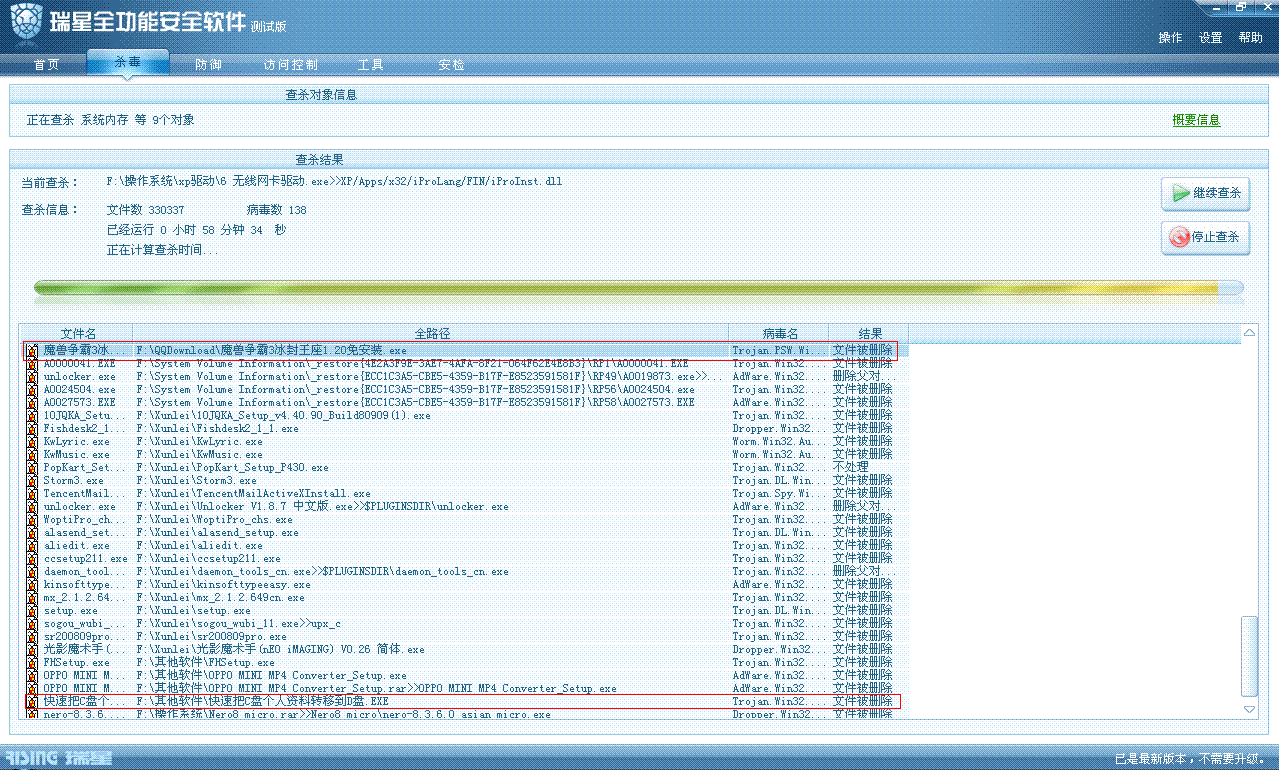Click the 继续查杀 continue scan button

(1205, 193)
